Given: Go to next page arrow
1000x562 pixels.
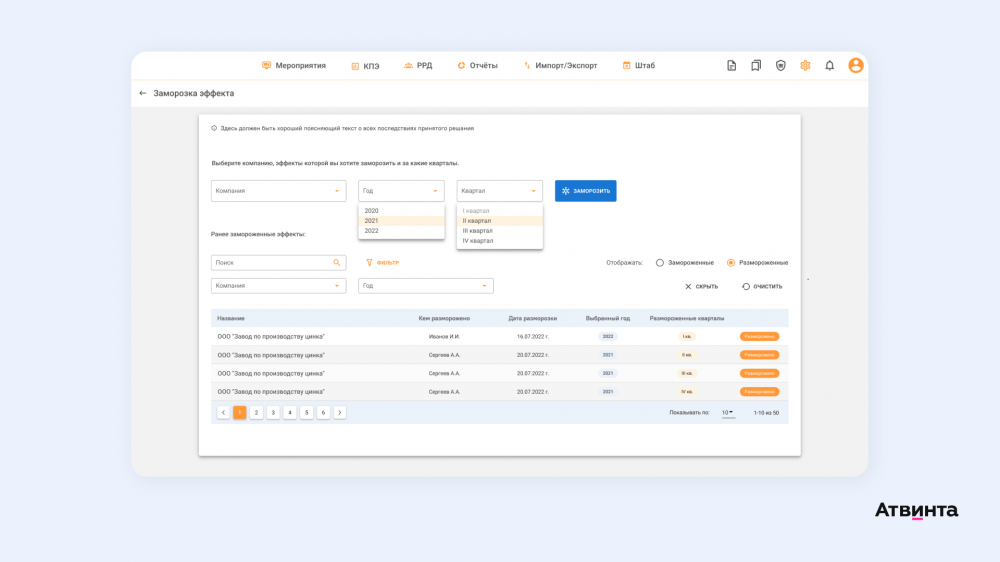Looking at the screenshot, I should point(340,413).
